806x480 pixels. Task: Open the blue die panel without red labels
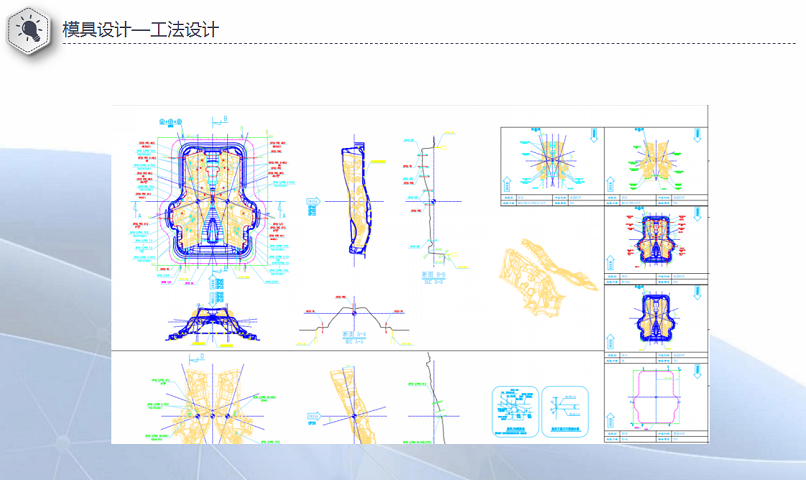[x=655, y=315]
